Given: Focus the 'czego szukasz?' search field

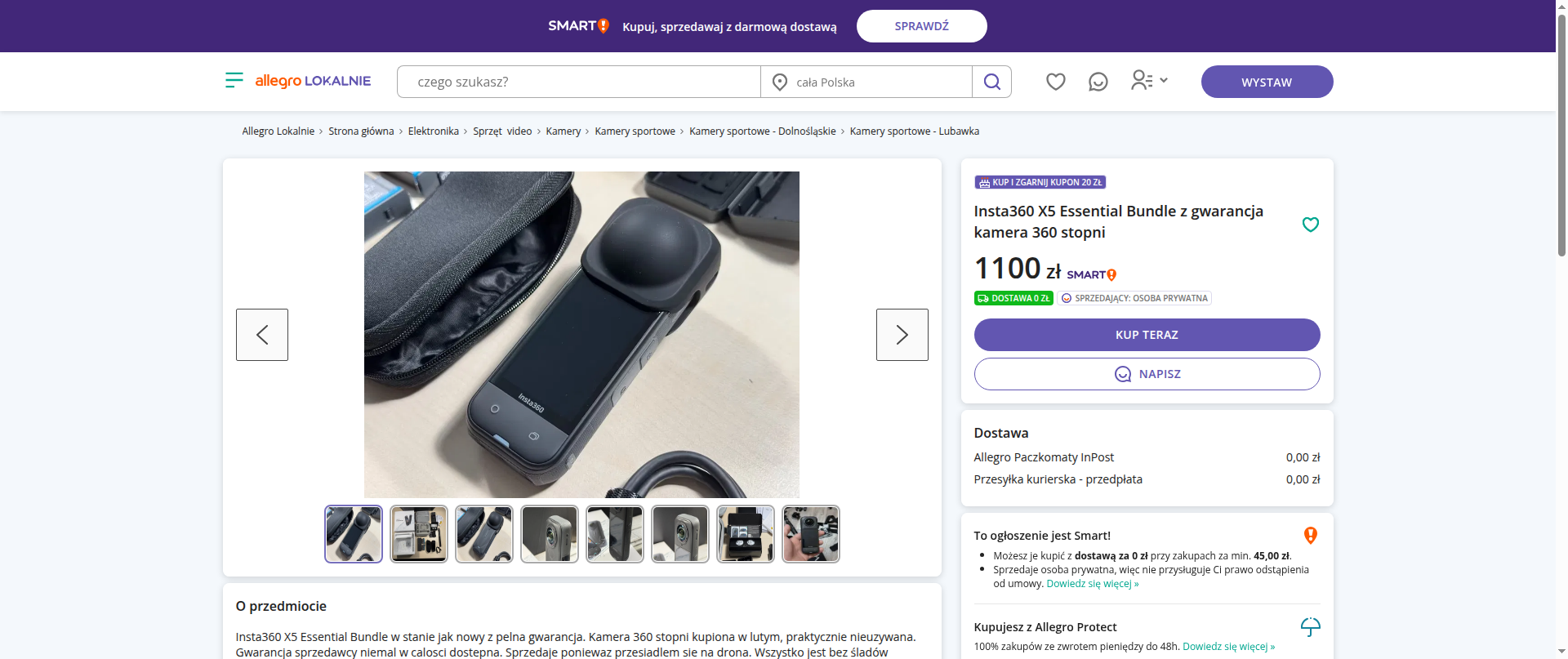Looking at the screenshot, I should [x=579, y=82].
